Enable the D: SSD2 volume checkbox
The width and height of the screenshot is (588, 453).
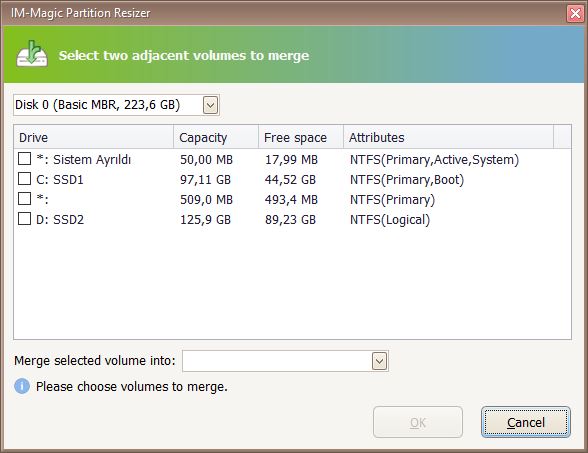pos(24,219)
